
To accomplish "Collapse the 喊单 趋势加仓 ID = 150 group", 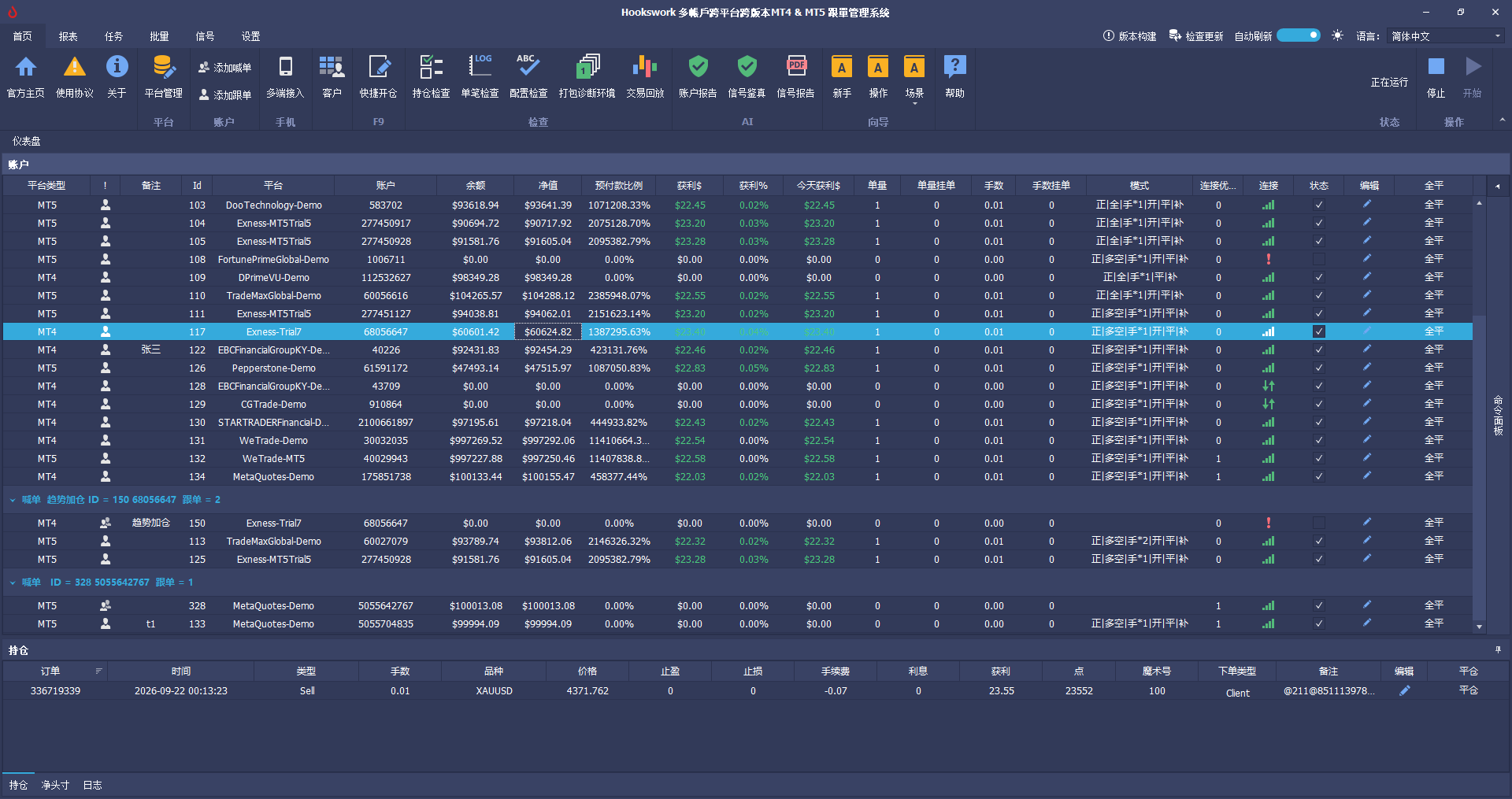I will (x=13, y=500).
